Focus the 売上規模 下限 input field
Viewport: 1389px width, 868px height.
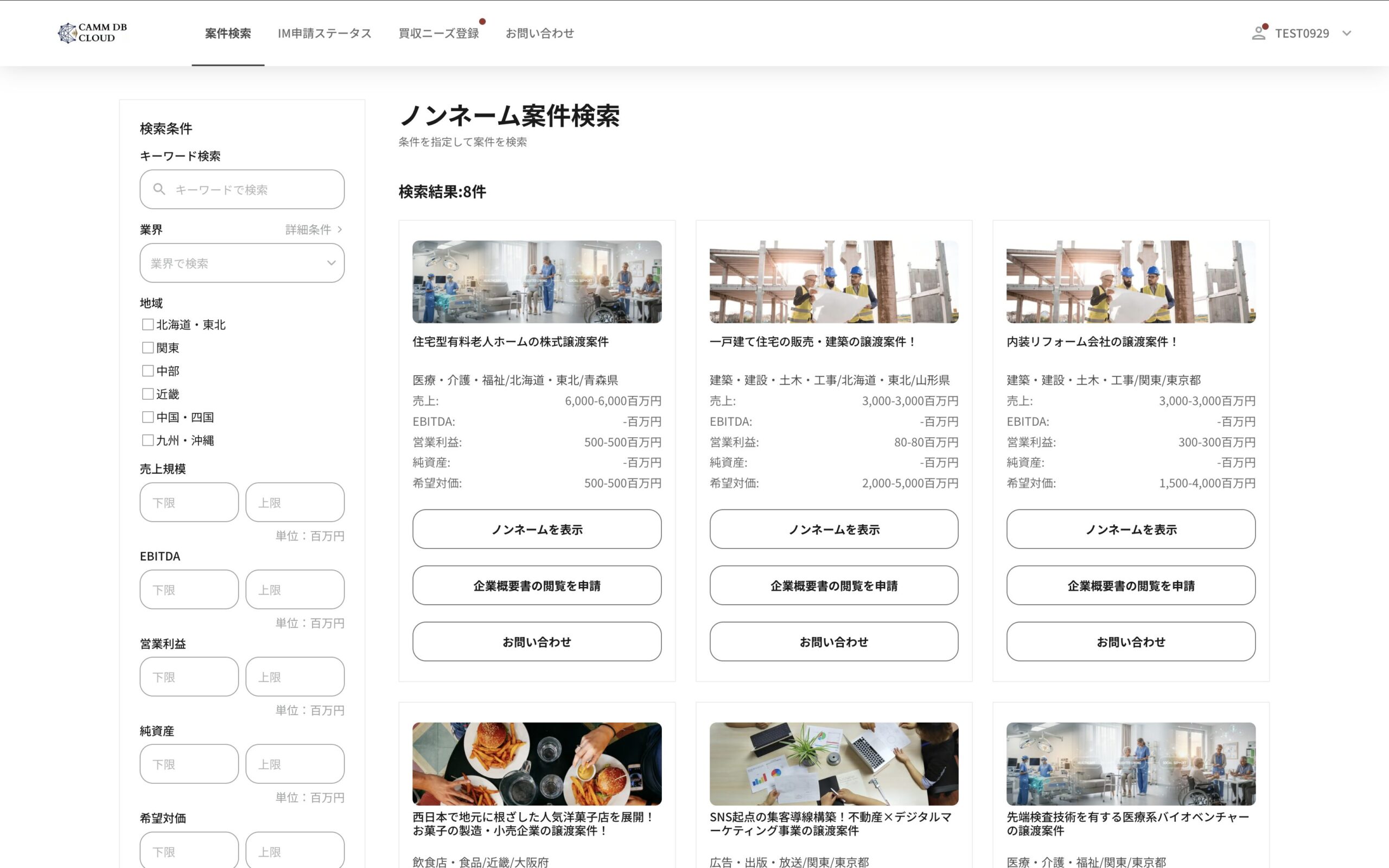coord(189,502)
